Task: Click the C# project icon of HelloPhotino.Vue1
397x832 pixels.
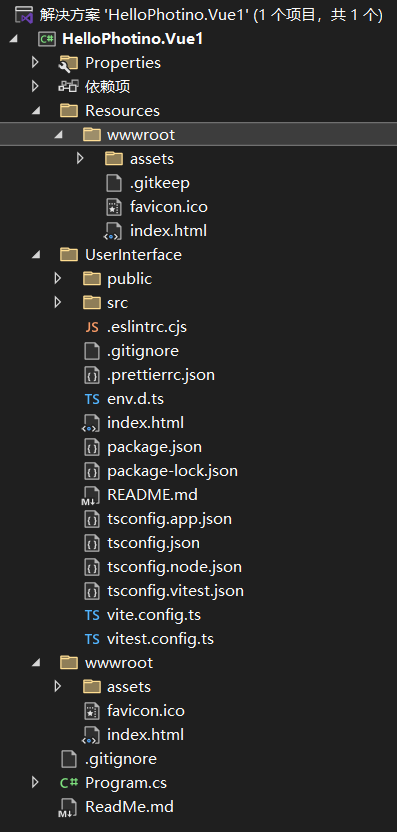Action: click(47, 39)
